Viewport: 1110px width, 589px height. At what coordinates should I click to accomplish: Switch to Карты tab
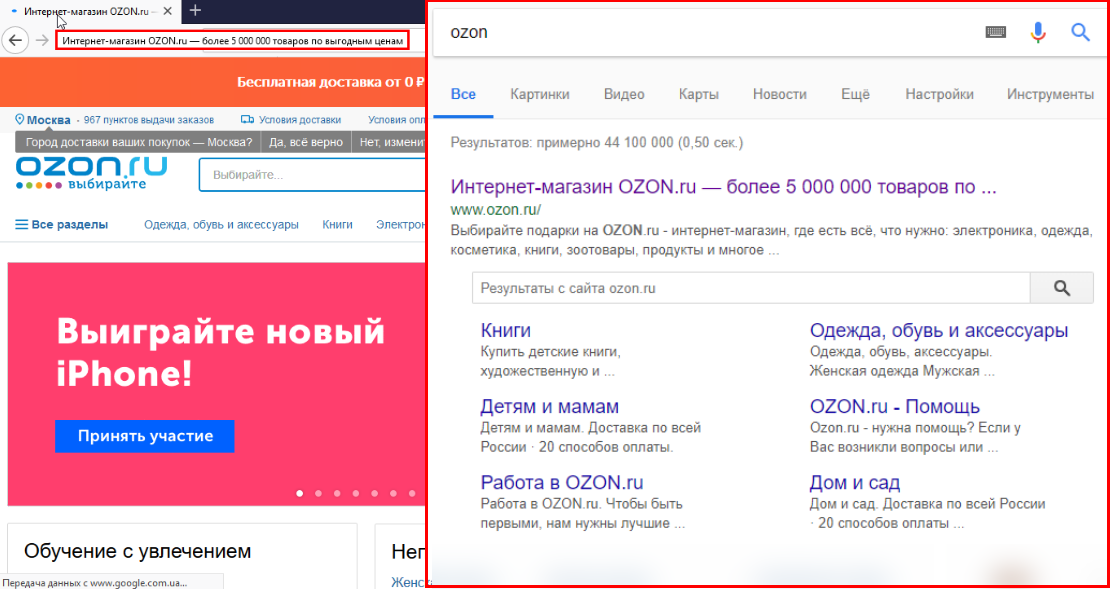[x=699, y=94]
